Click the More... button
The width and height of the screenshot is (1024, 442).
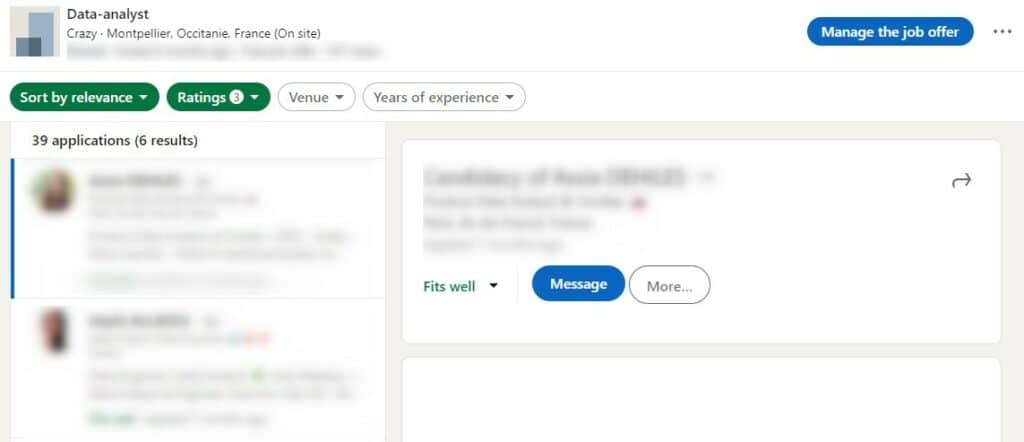pos(669,285)
